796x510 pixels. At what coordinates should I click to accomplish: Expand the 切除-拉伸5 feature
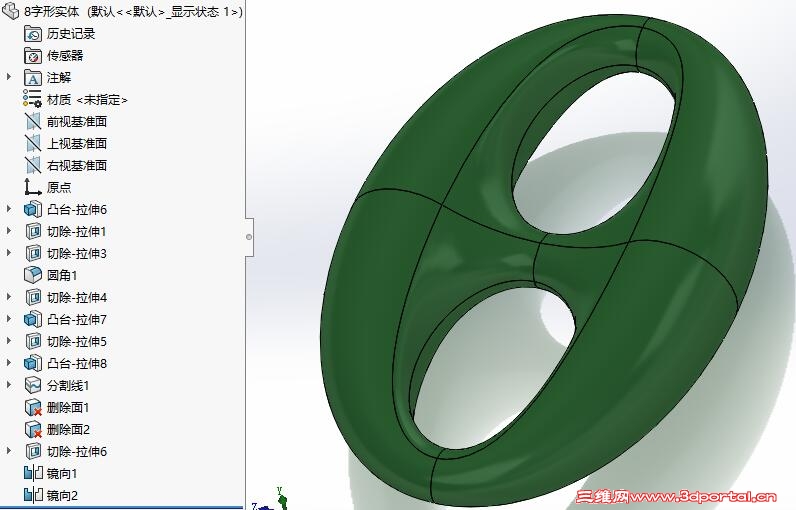point(9,341)
